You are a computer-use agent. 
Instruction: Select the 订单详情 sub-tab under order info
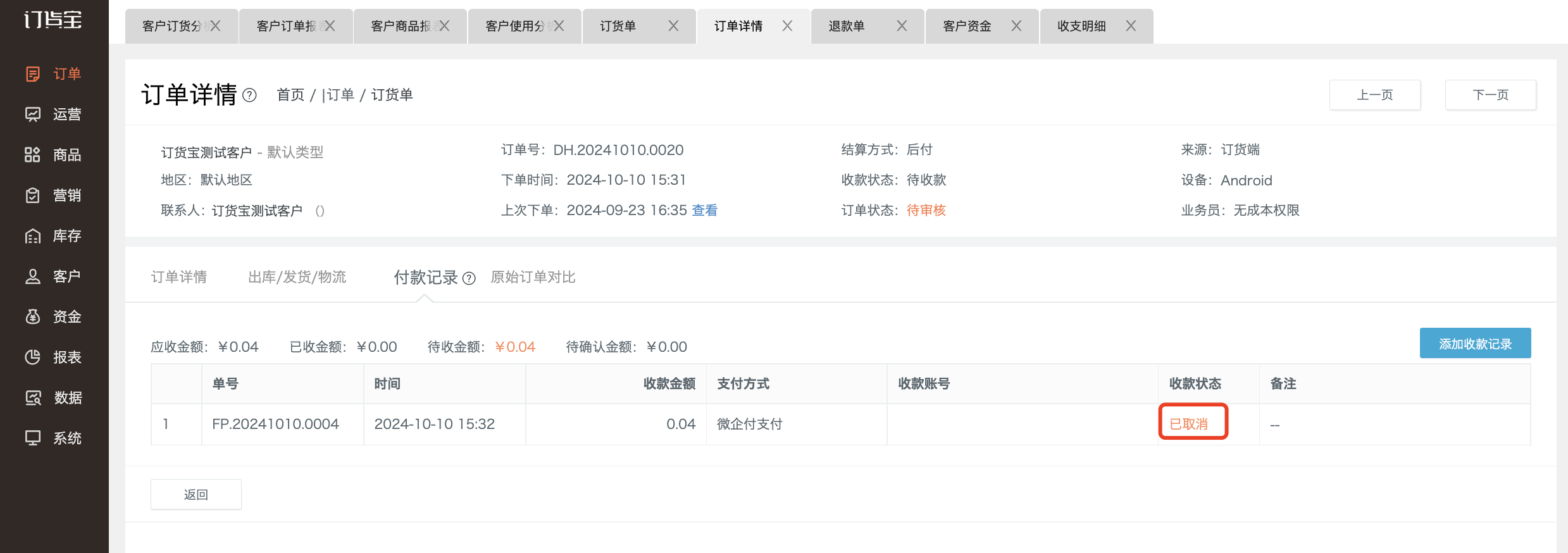[x=179, y=277]
